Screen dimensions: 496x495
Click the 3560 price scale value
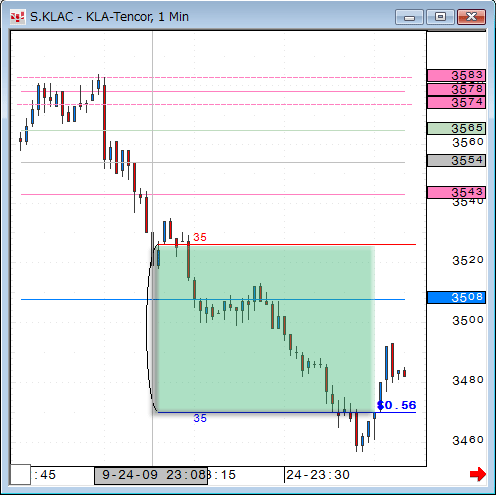pos(468,142)
